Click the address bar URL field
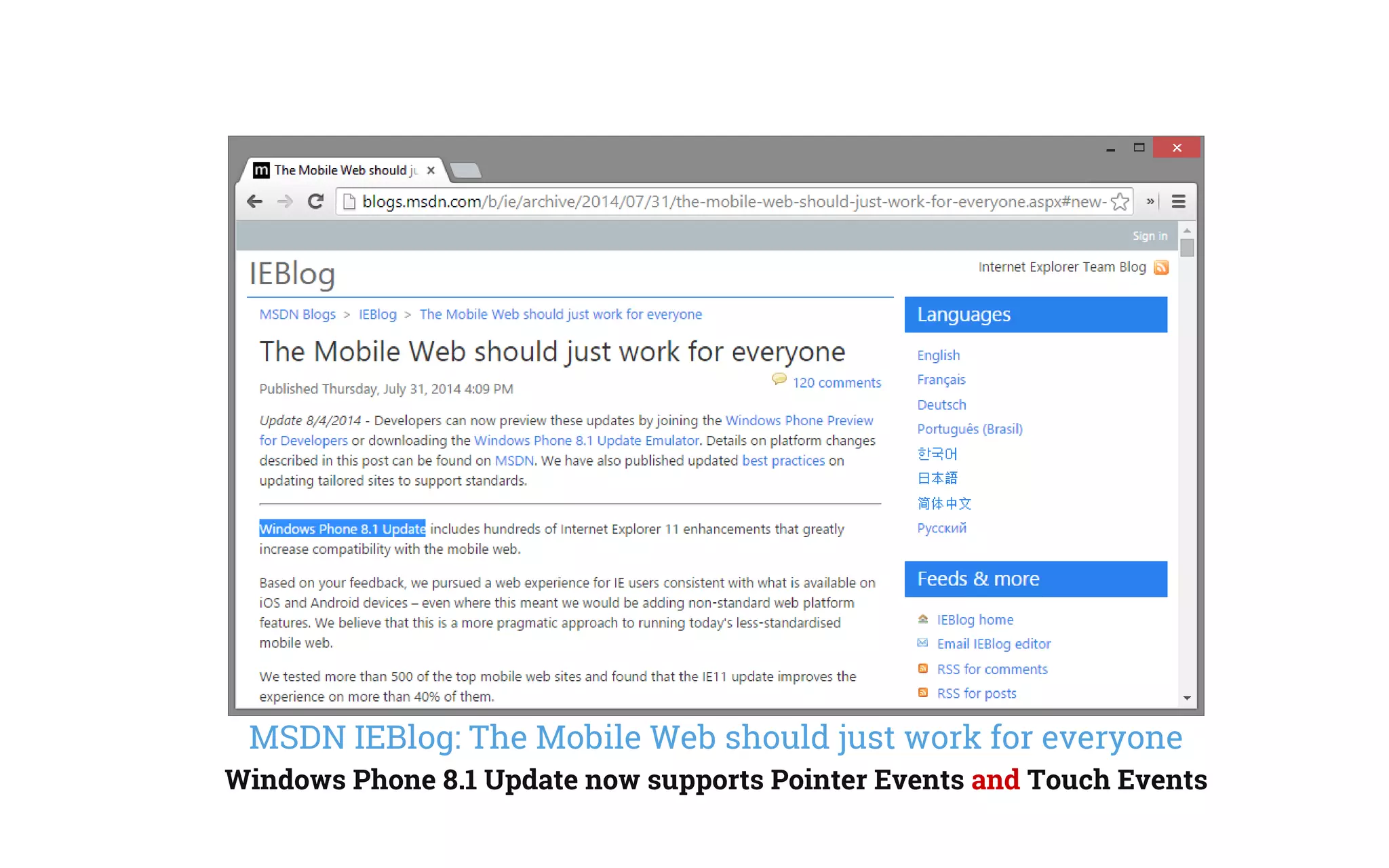The image size is (1389, 868). tap(734, 201)
